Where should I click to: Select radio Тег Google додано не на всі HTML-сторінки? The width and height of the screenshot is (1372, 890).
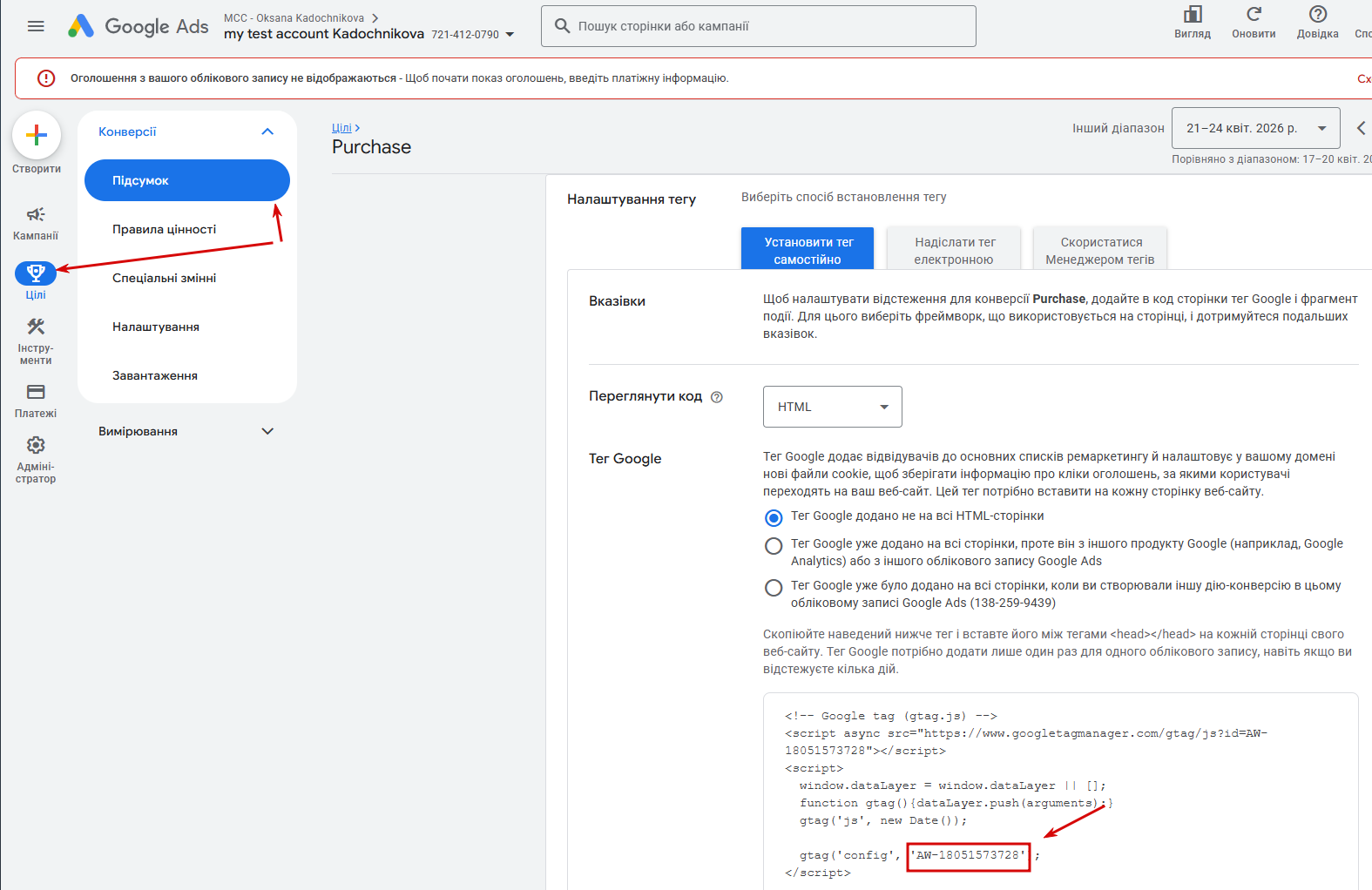pyautogui.click(x=774, y=518)
